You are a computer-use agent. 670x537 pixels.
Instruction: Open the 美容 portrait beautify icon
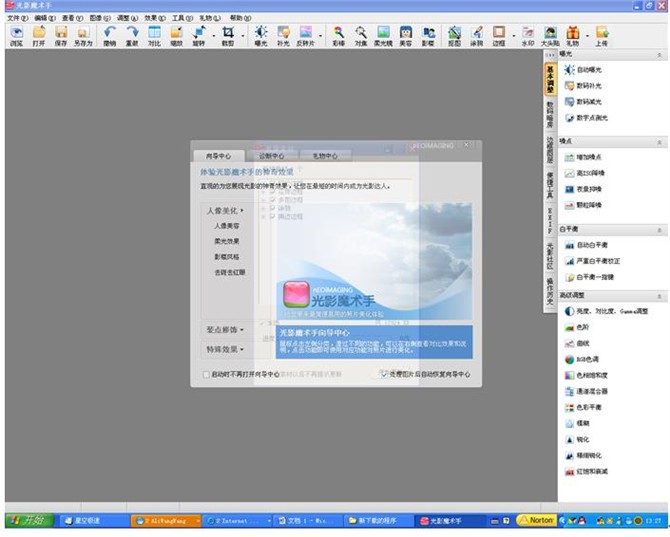pyautogui.click(x=406, y=36)
